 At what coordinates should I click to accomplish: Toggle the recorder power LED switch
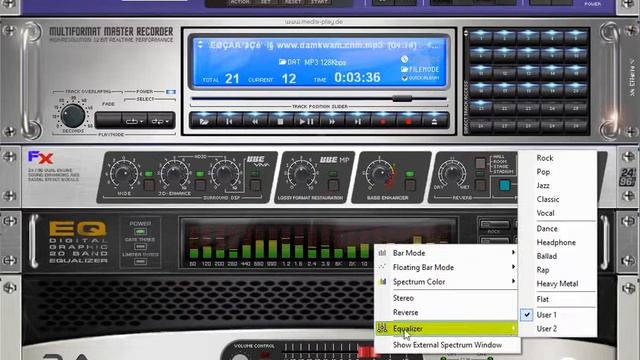(171, 92)
